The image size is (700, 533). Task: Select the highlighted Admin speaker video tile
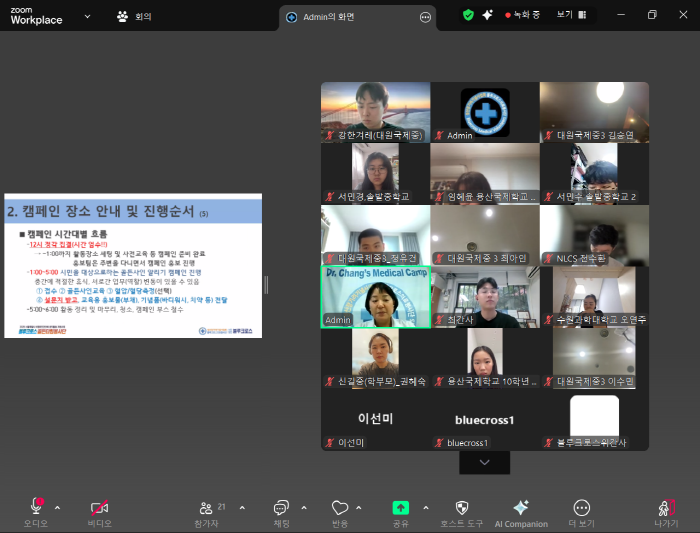(x=375, y=297)
